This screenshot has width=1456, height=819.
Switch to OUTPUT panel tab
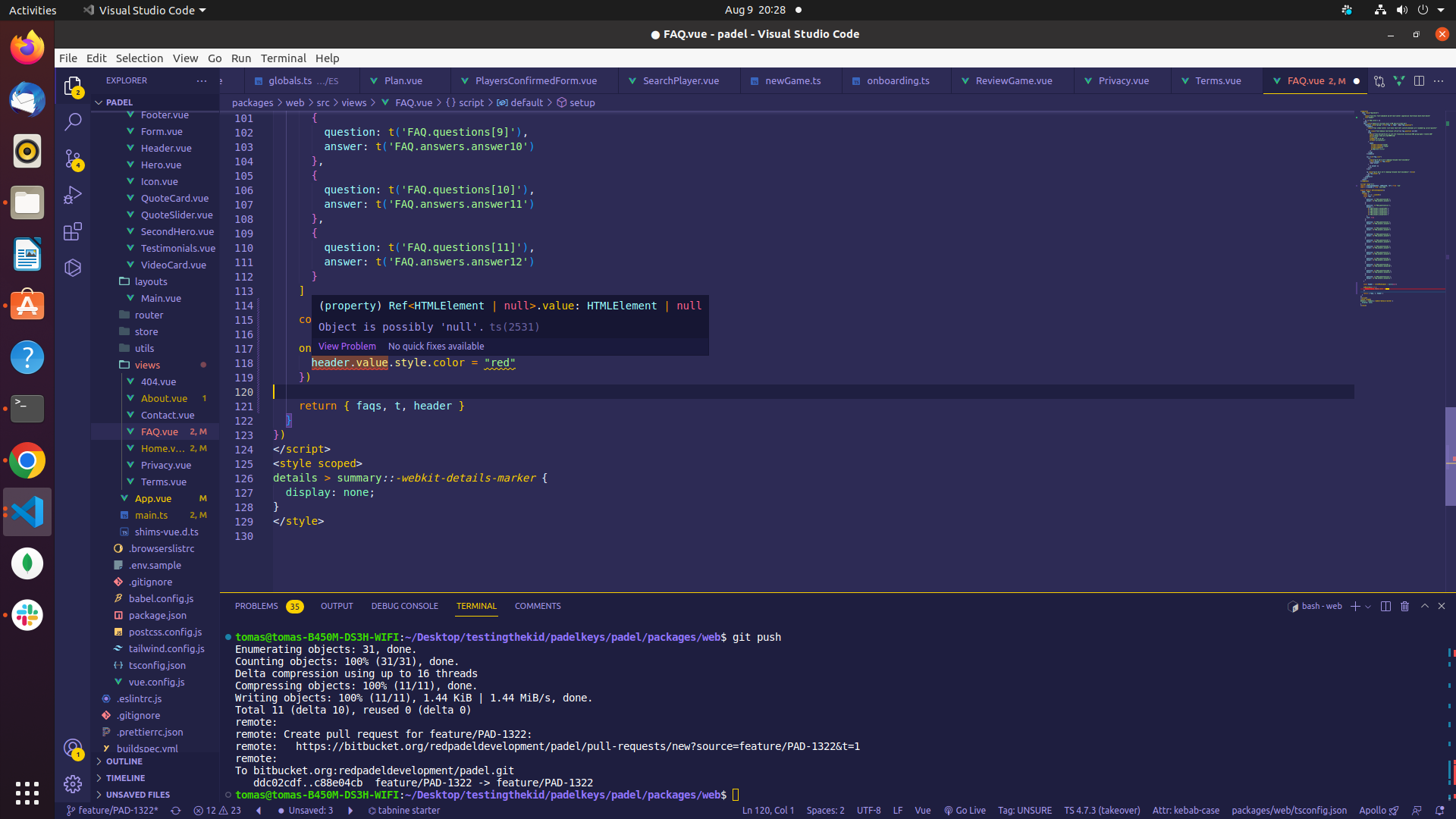(x=337, y=606)
